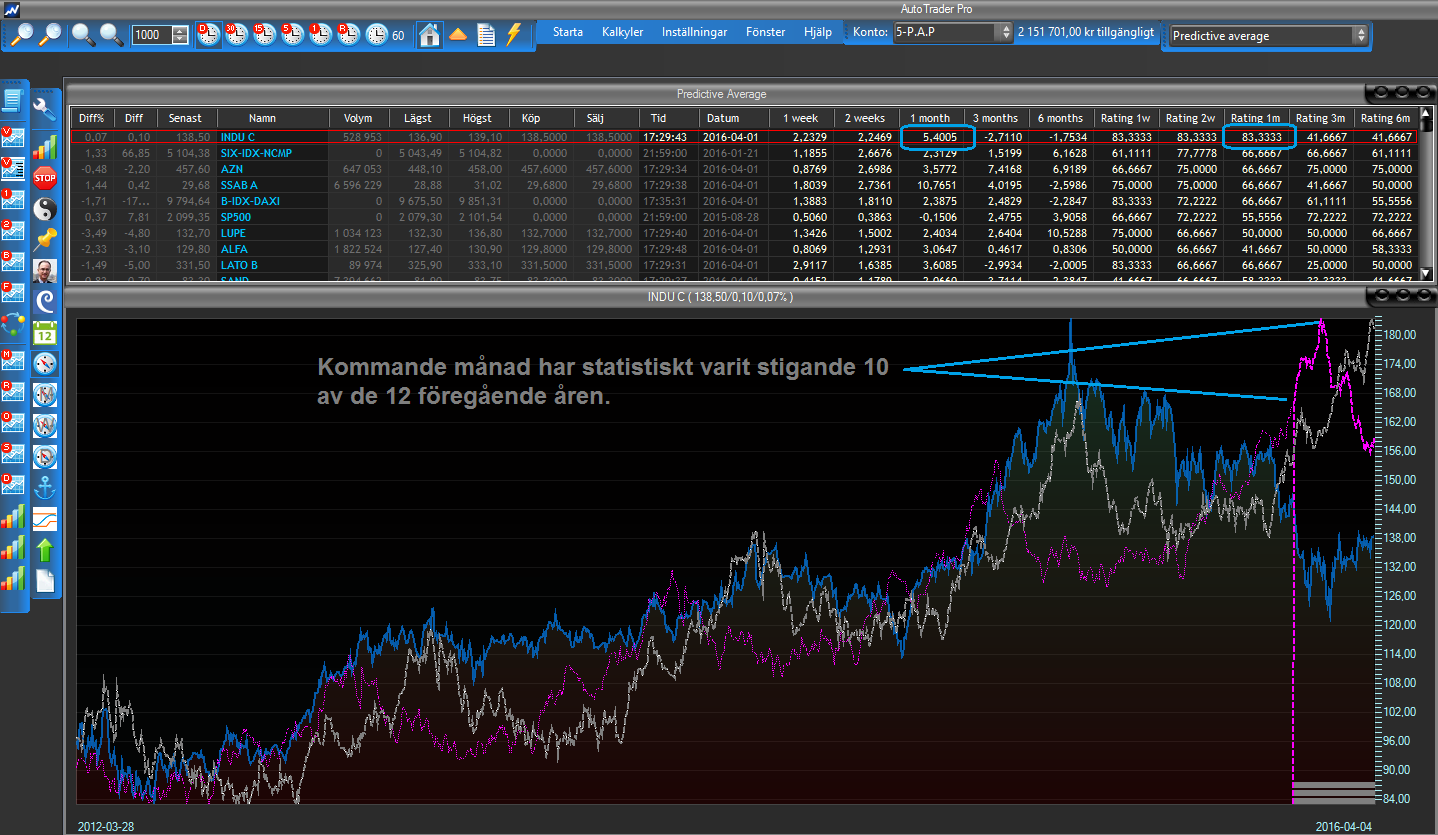This screenshot has width=1438, height=835.
Task: Open the Hjälp menu
Action: [817, 32]
